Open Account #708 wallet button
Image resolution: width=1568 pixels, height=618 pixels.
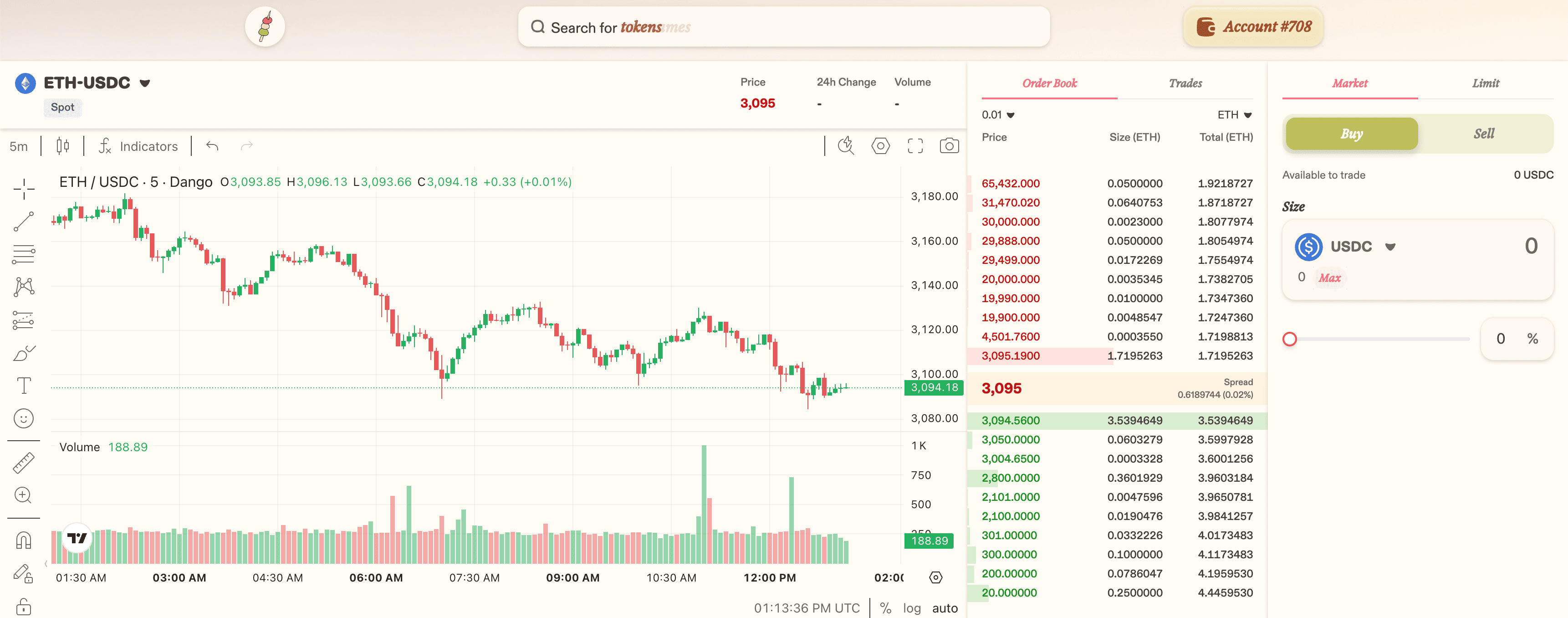(x=1253, y=27)
